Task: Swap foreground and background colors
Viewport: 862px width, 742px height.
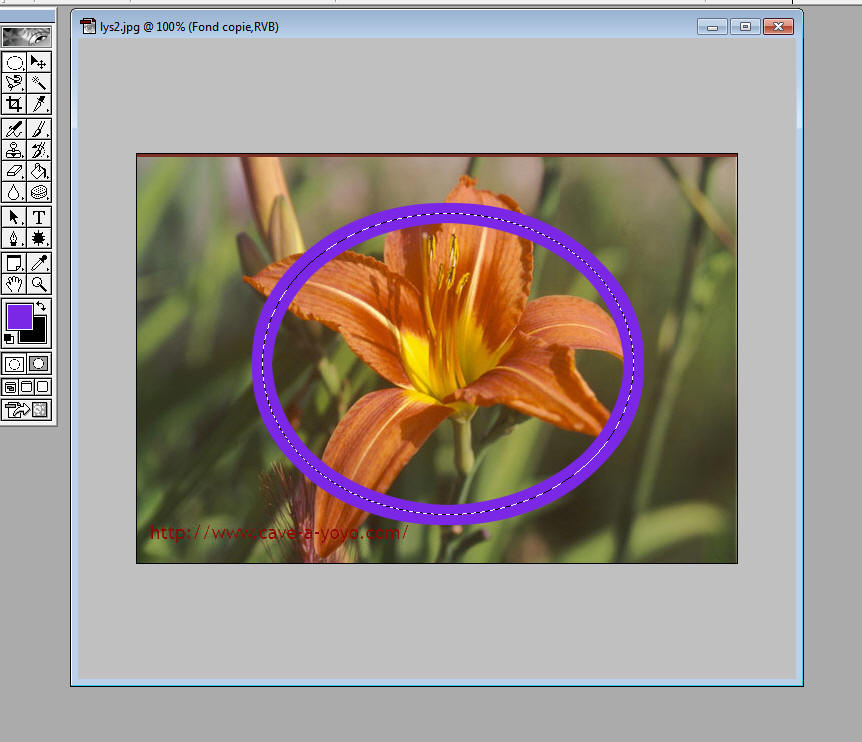Action: 41,306
